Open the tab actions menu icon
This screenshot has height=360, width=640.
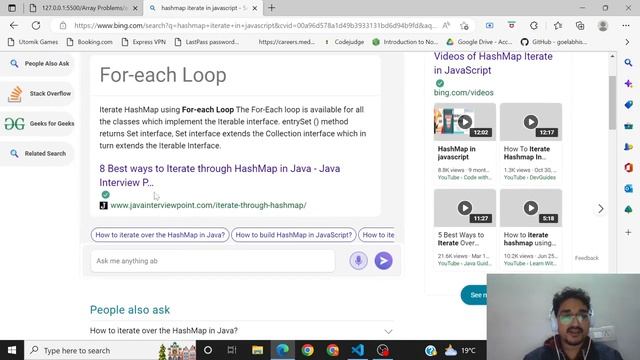coord(12,8)
